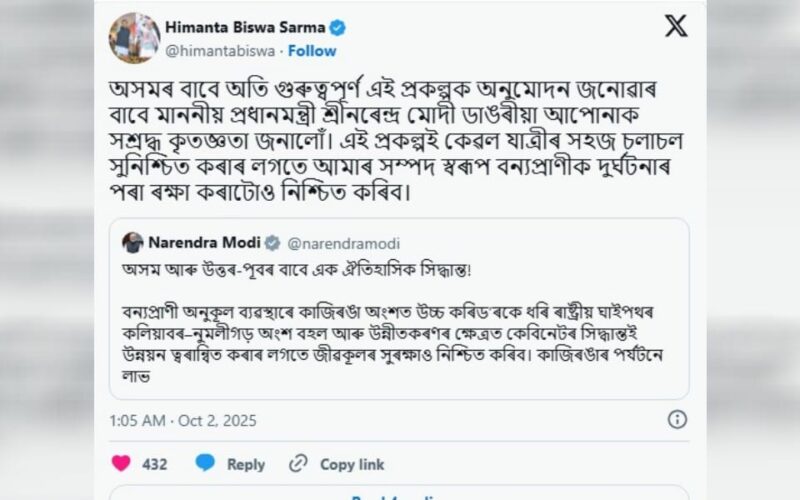
Task: Click the chain link copy icon
Action: pos(298,463)
